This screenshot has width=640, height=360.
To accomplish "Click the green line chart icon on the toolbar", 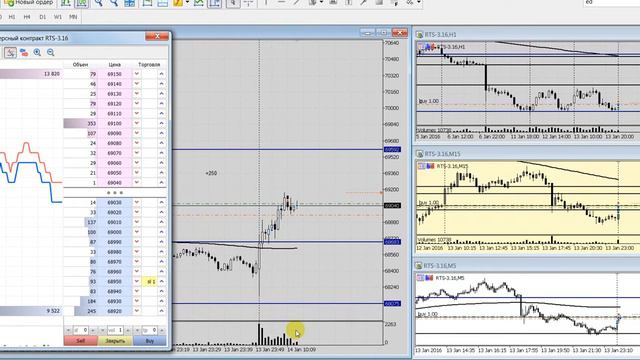I will pos(198,3).
